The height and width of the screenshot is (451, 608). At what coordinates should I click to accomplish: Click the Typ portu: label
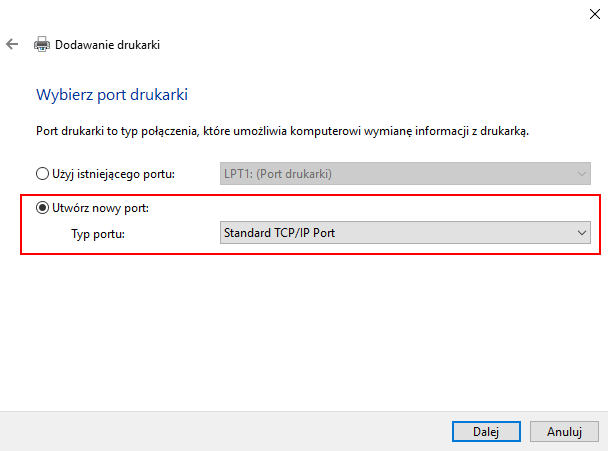(x=98, y=234)
